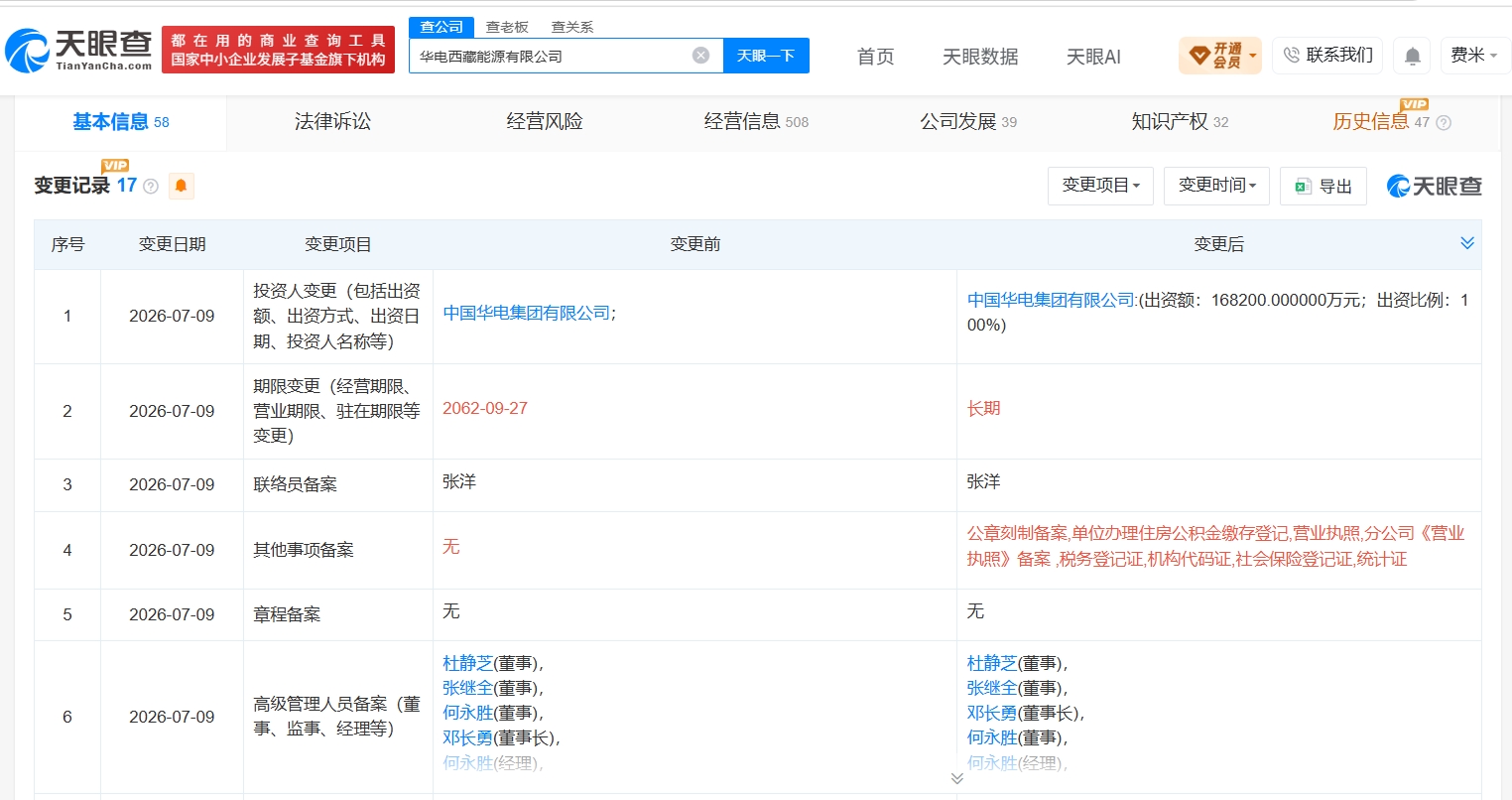The height and width of the screenshot is (800, 1512).
Task: Switch to the 查关系 search tab
Action: [572, 27]
